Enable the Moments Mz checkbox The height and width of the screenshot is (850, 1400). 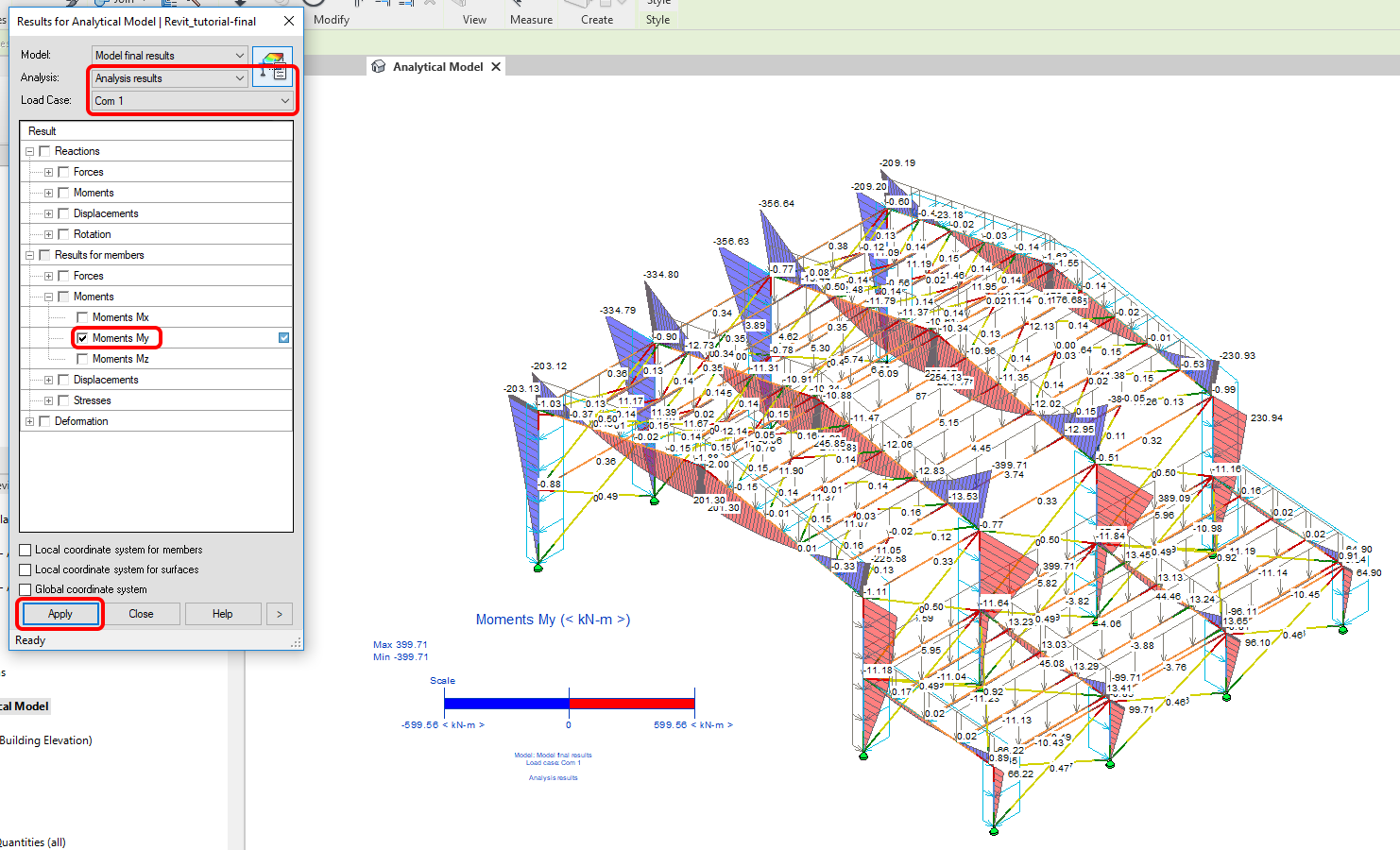coord(82,359)
